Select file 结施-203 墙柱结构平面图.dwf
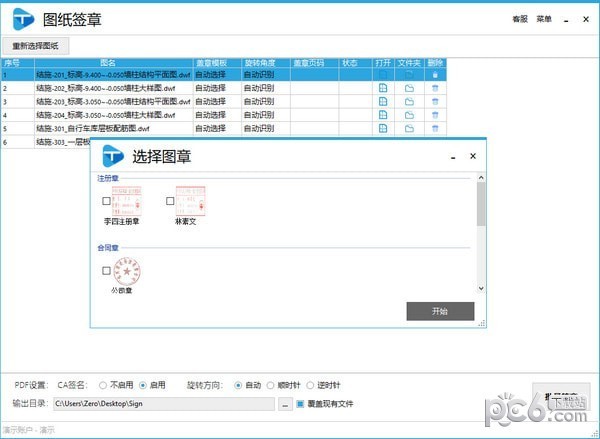Image resolution: width=600 pixels, height=439 pixels. (x=113, y=101)
